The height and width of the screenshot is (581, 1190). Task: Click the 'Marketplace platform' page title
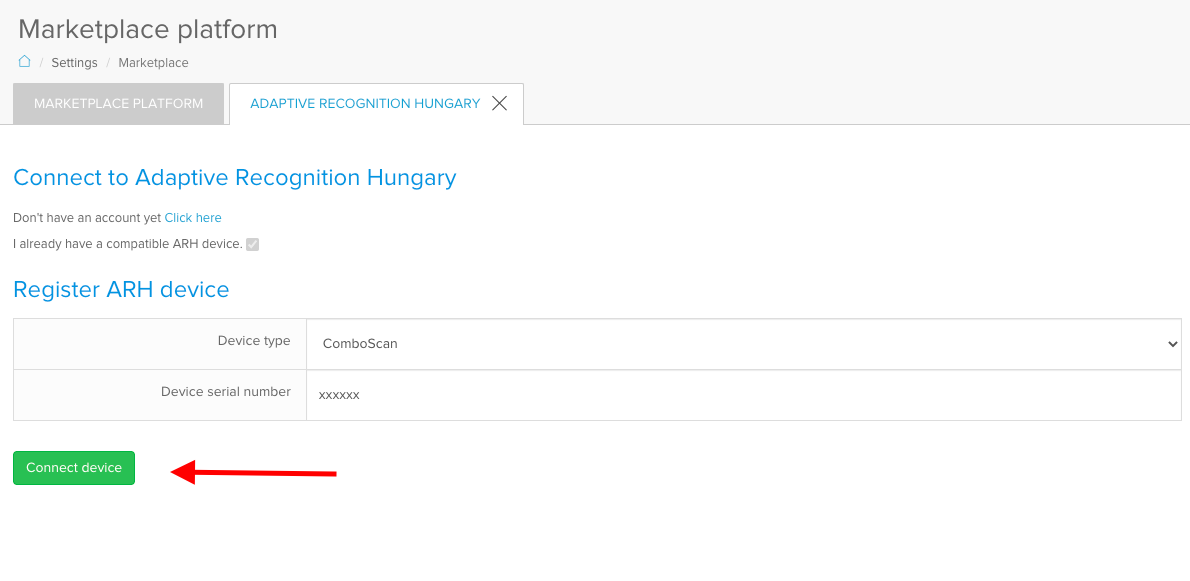148,30
